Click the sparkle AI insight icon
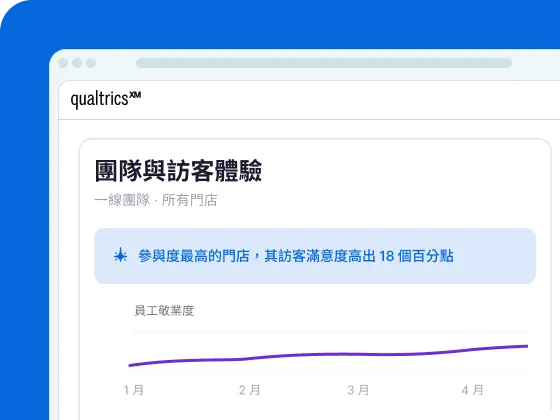Screen dimensions: 560x420 (x=120, y=256)
